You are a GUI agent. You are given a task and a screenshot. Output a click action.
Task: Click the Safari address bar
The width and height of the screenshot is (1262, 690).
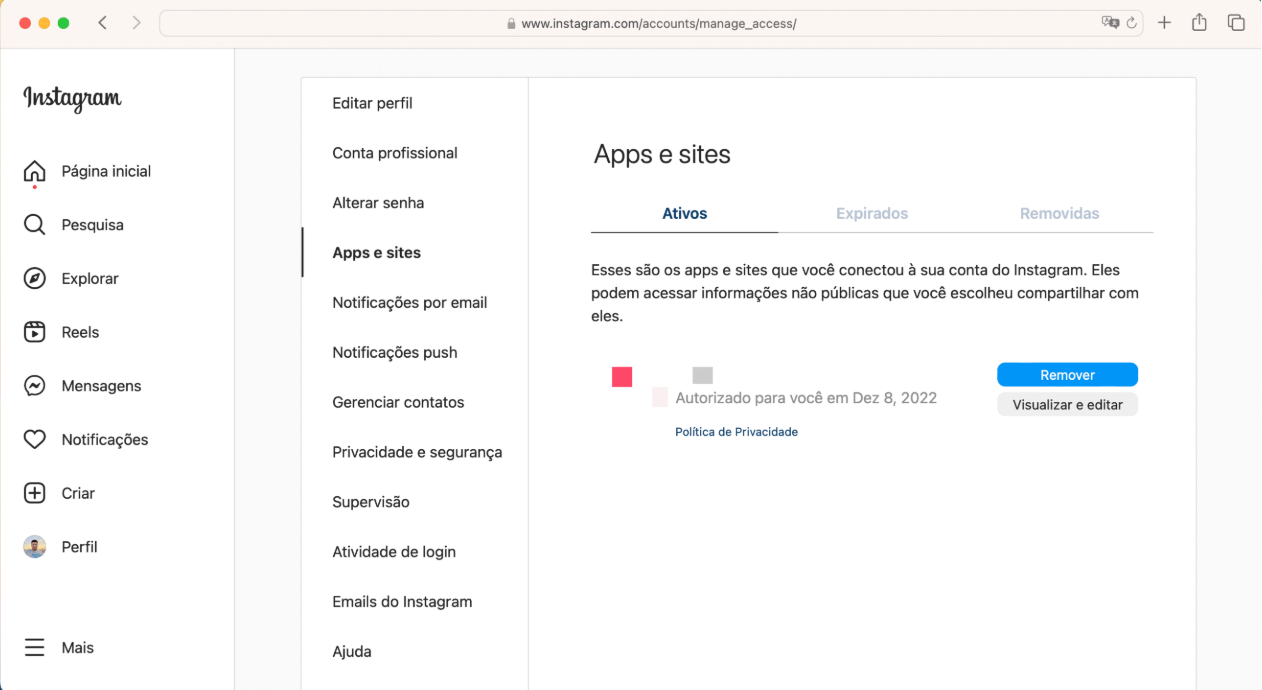[x=652, y=23]
